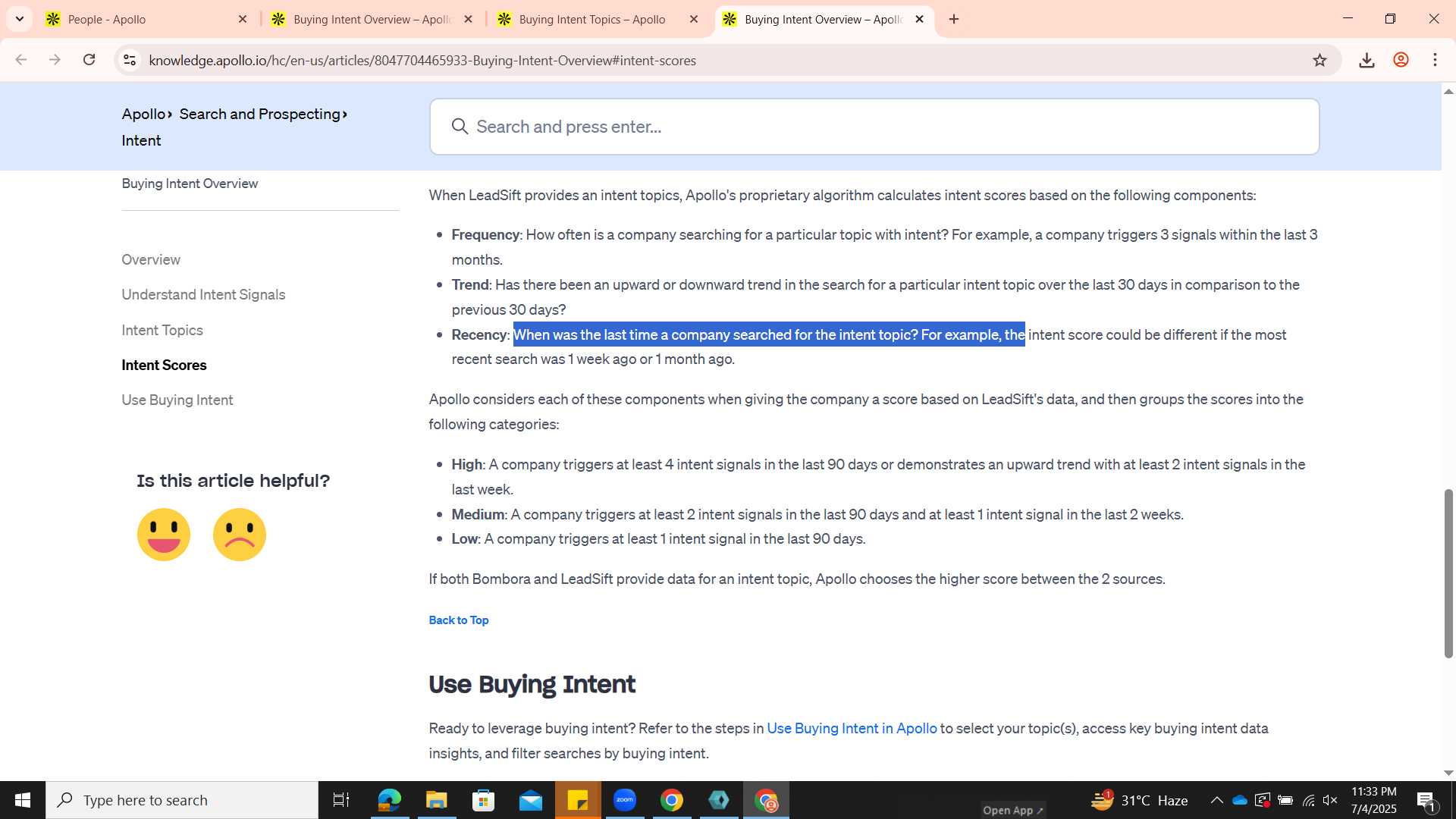Click the Search and press enter field
The width and height of the screenshot is (1456, 819).
click(x=874, y=127)
